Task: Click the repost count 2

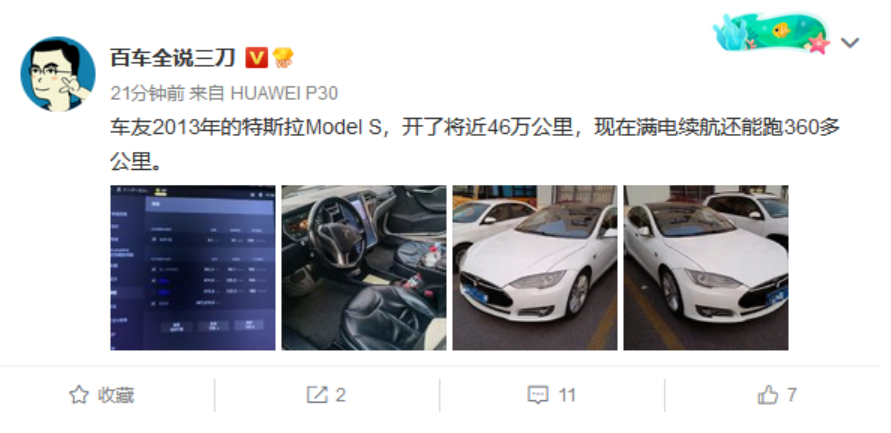Action: click(340, 395)
